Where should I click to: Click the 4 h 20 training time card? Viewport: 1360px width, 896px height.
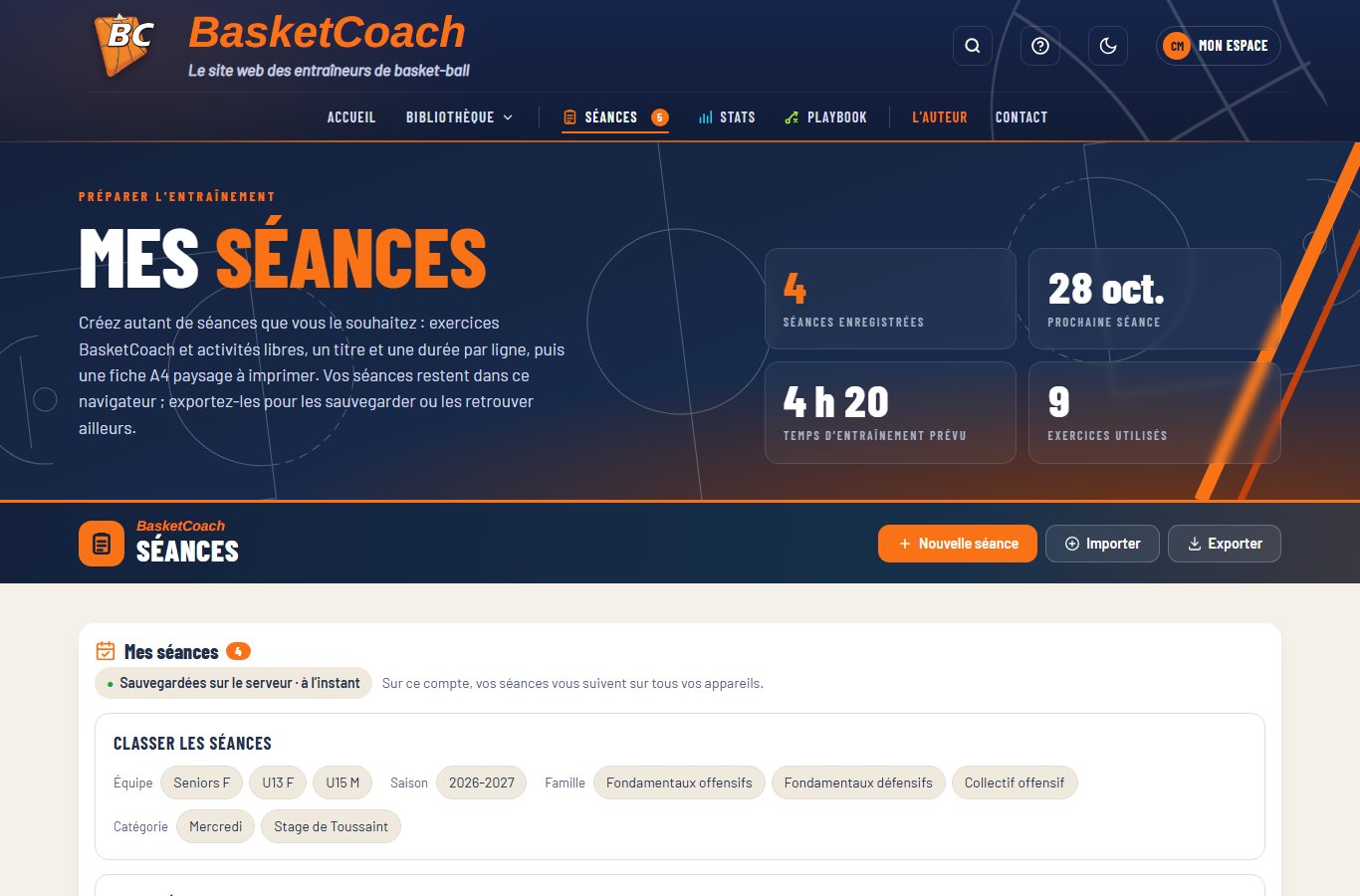890,412
